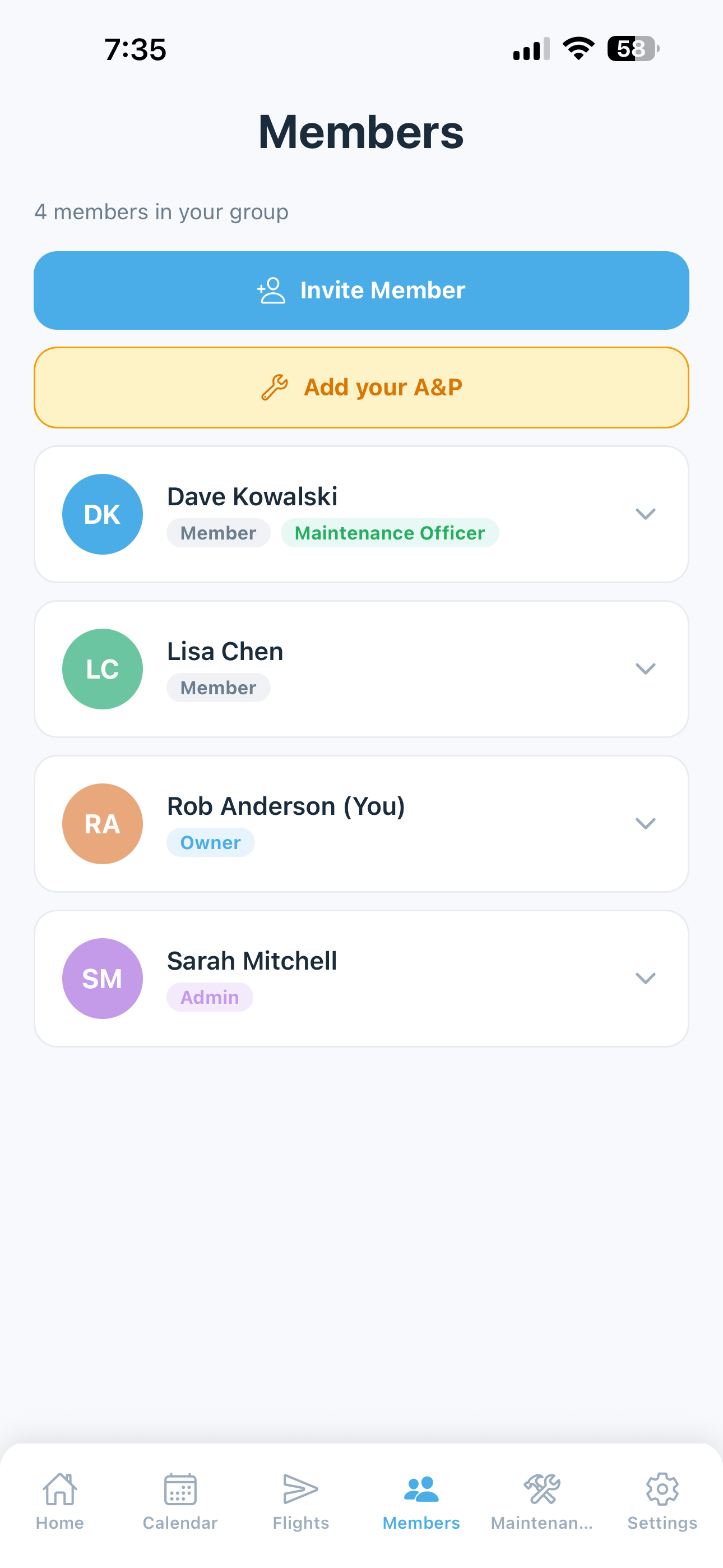Click the wrench icon on Add your A&P
Viewport: 723px width, 1568px height.
[277, 386]
